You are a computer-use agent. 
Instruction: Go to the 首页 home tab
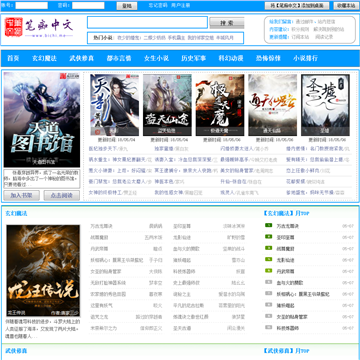click(13, 58)
